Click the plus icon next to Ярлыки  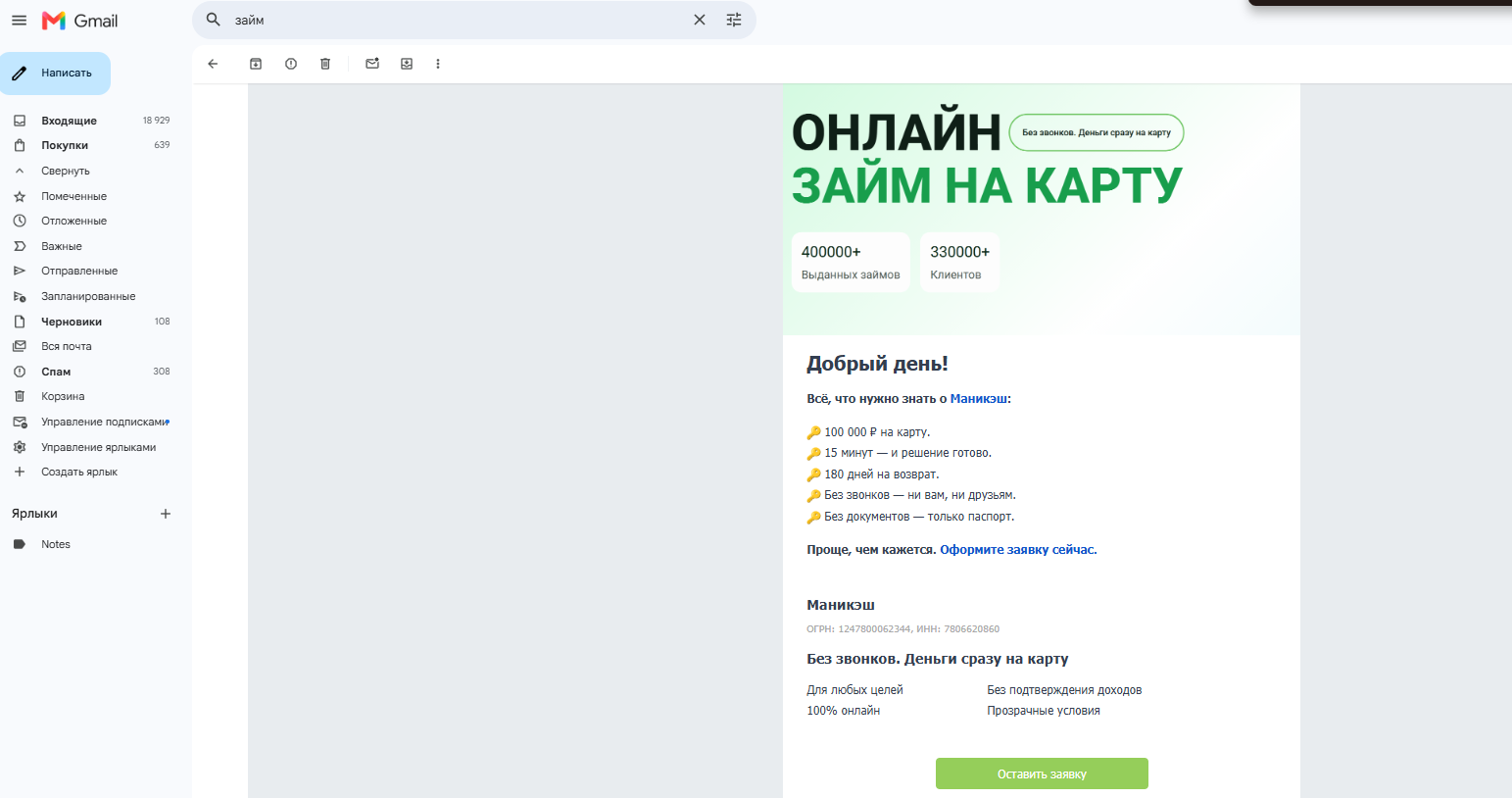(x=166, y=514)
